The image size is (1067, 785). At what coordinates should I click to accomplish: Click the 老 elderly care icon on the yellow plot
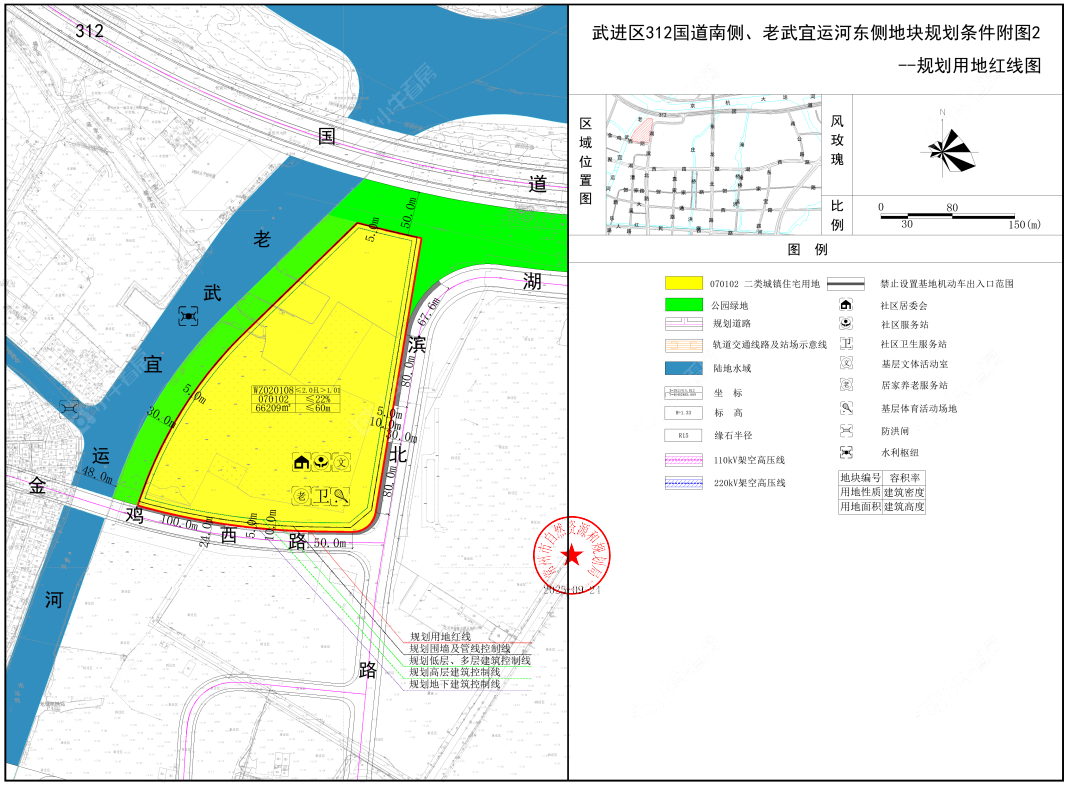(300, 494)
